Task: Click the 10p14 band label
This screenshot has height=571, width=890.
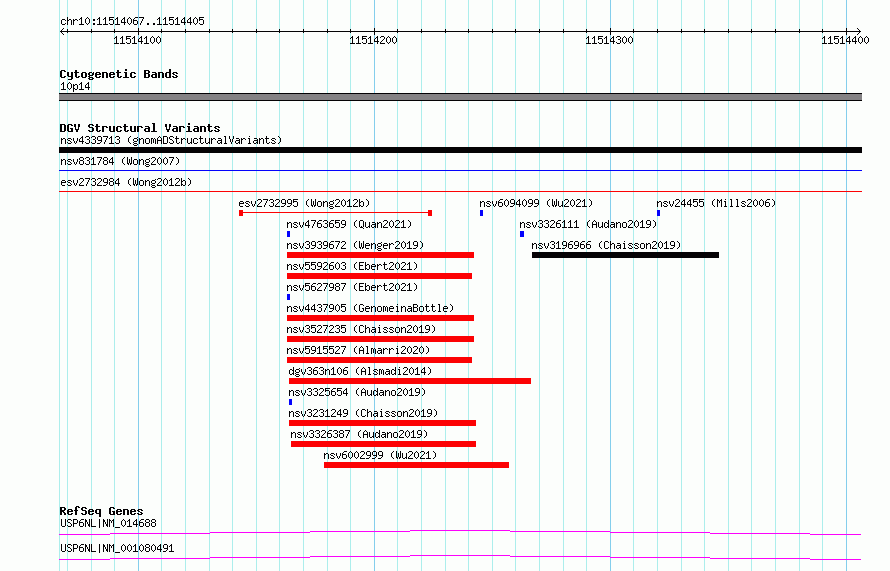Action: coord(75,86)
